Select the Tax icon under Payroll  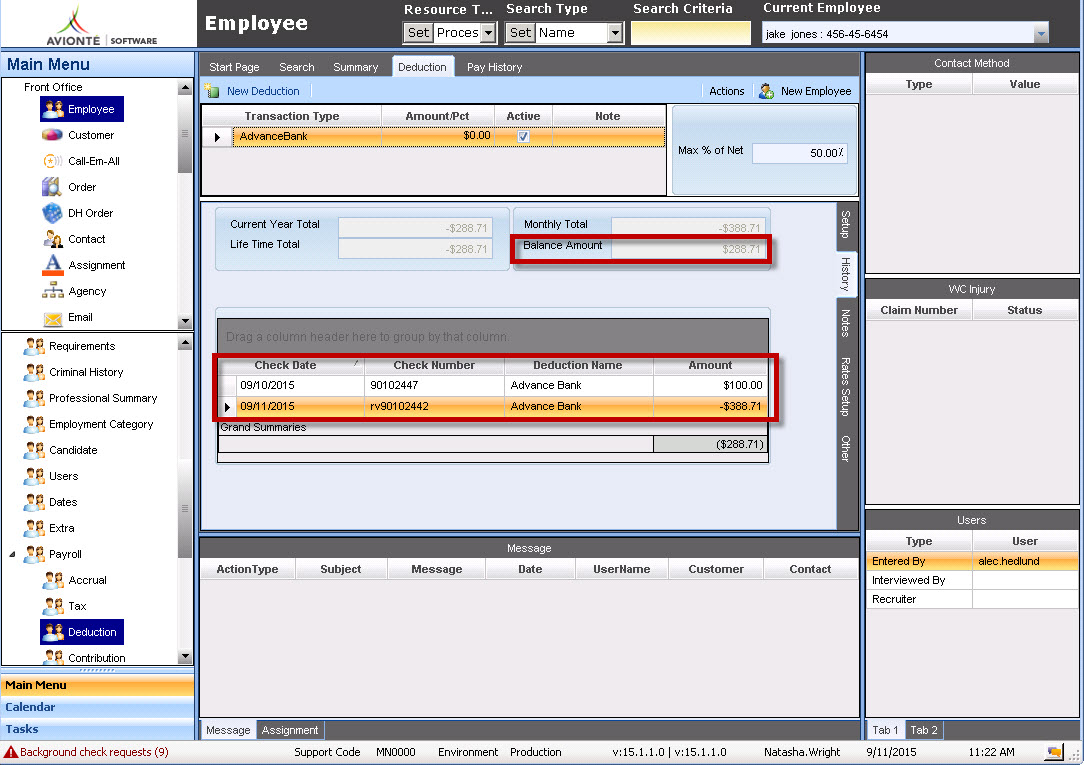coord(53,606)
